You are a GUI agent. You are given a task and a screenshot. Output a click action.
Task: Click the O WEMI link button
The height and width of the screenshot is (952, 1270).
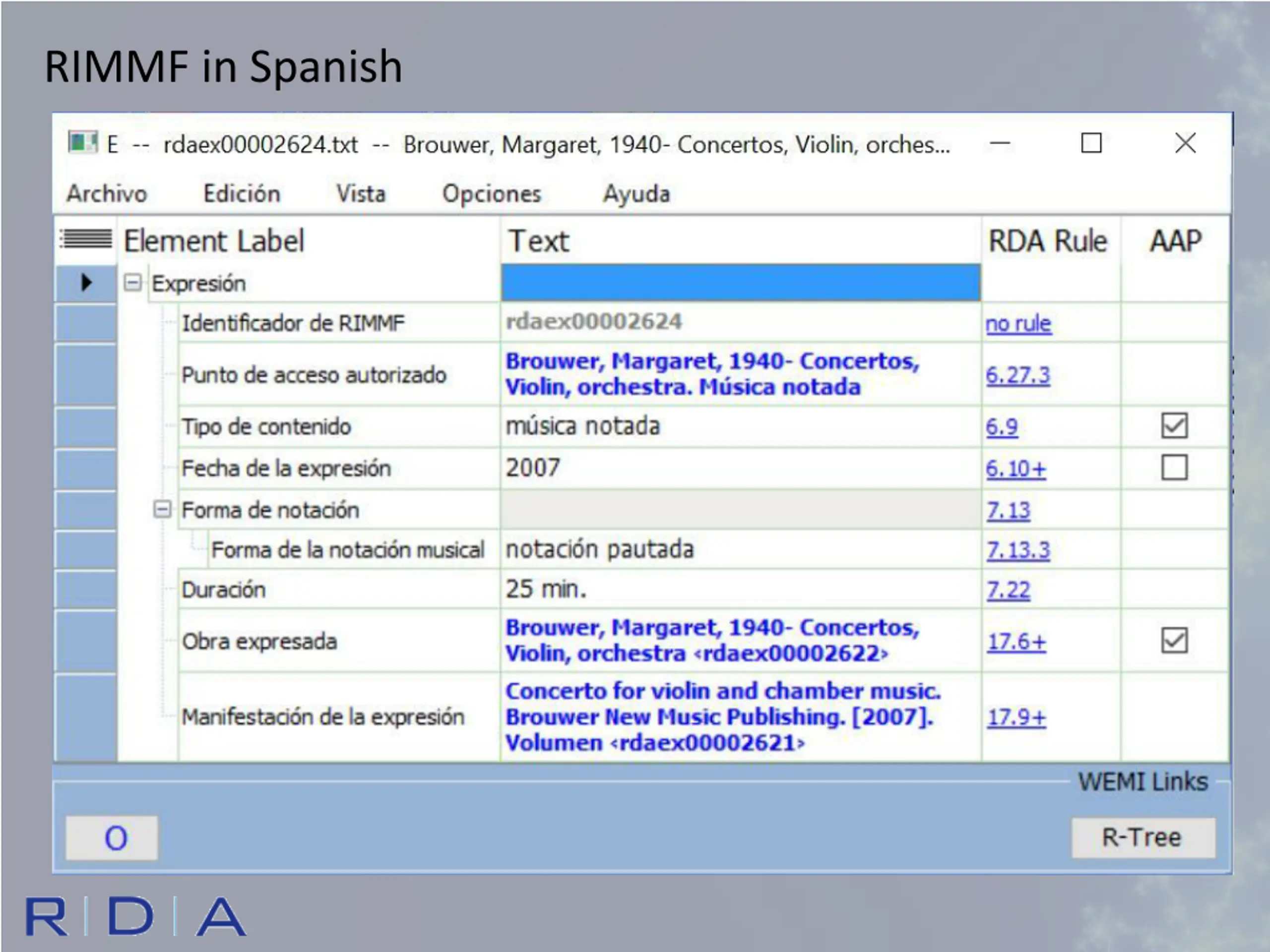112,838
